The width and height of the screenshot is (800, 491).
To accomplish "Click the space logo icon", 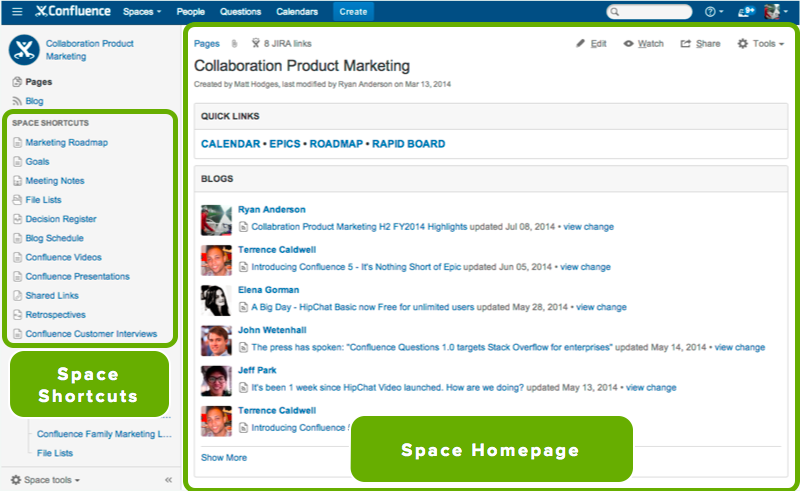I will pos(24,50).
